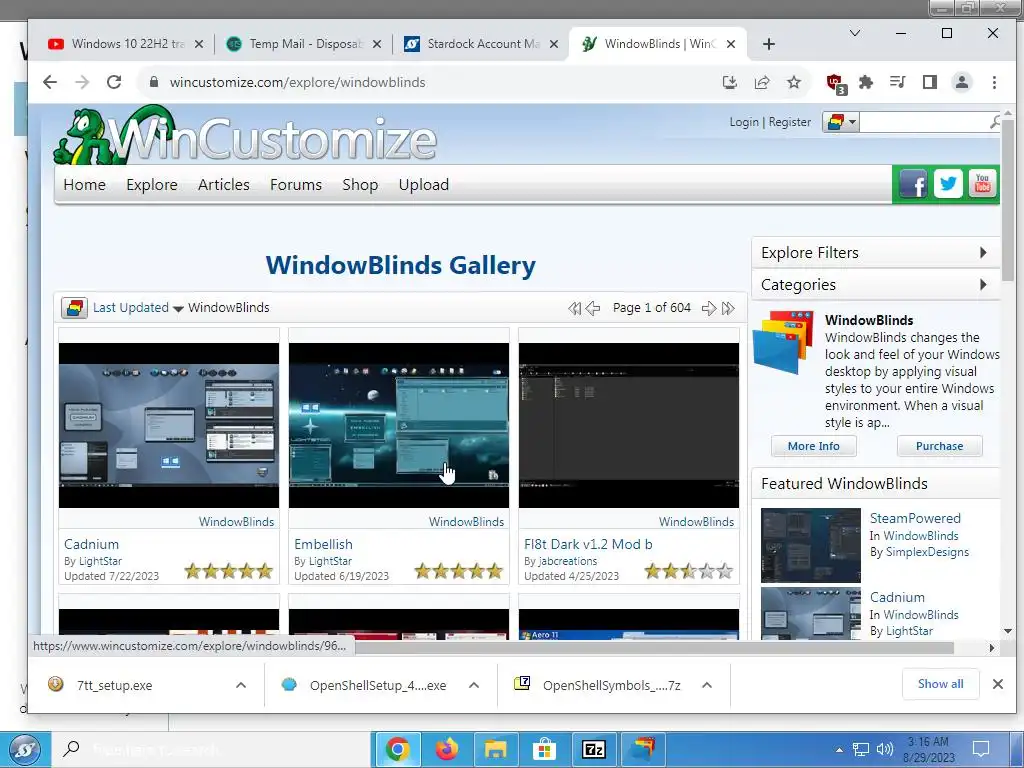This screenshot has width=1024, height=768.
Task: Open the media control icon in toolbar
Action: [x=898, y=82]
